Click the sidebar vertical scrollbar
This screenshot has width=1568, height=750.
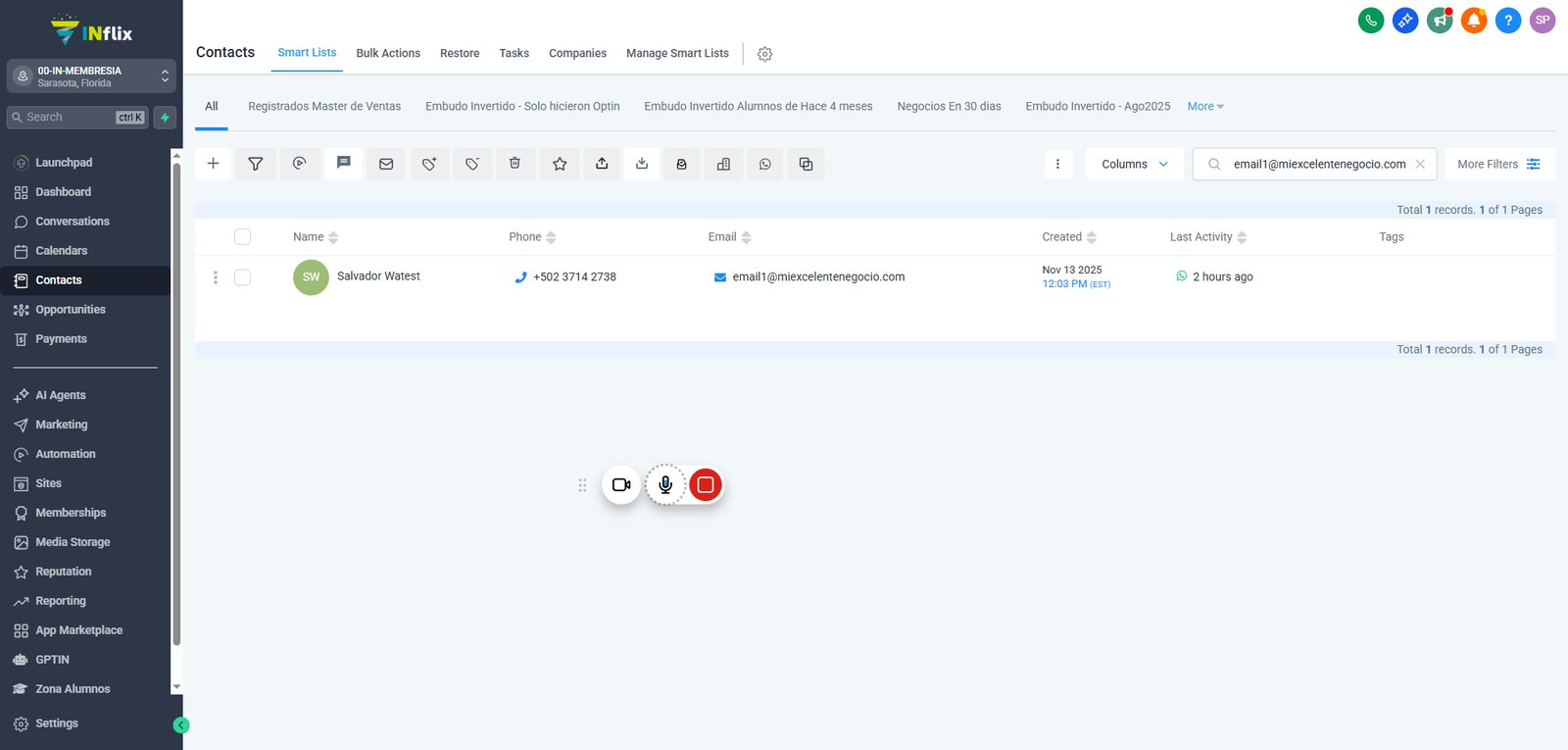176,404
